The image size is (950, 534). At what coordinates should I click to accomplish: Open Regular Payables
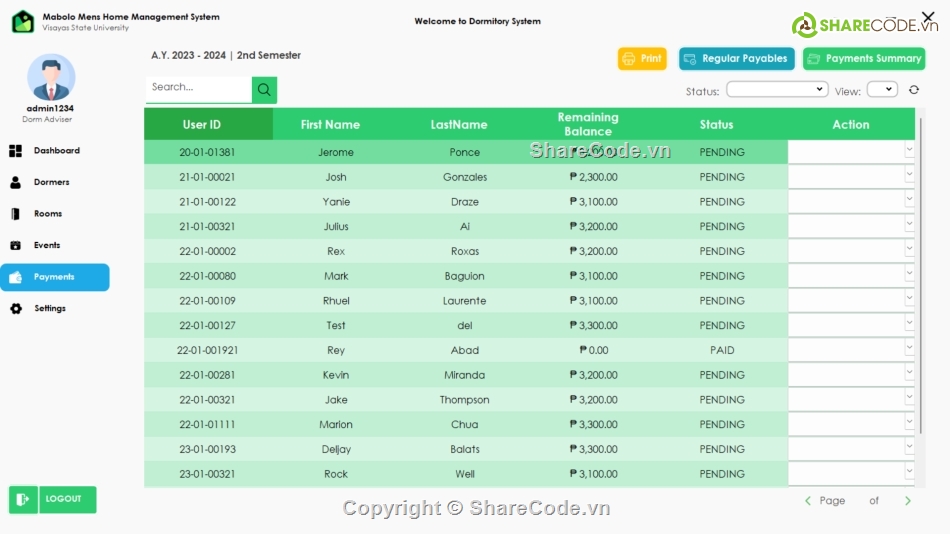click(x=736, y=59)
